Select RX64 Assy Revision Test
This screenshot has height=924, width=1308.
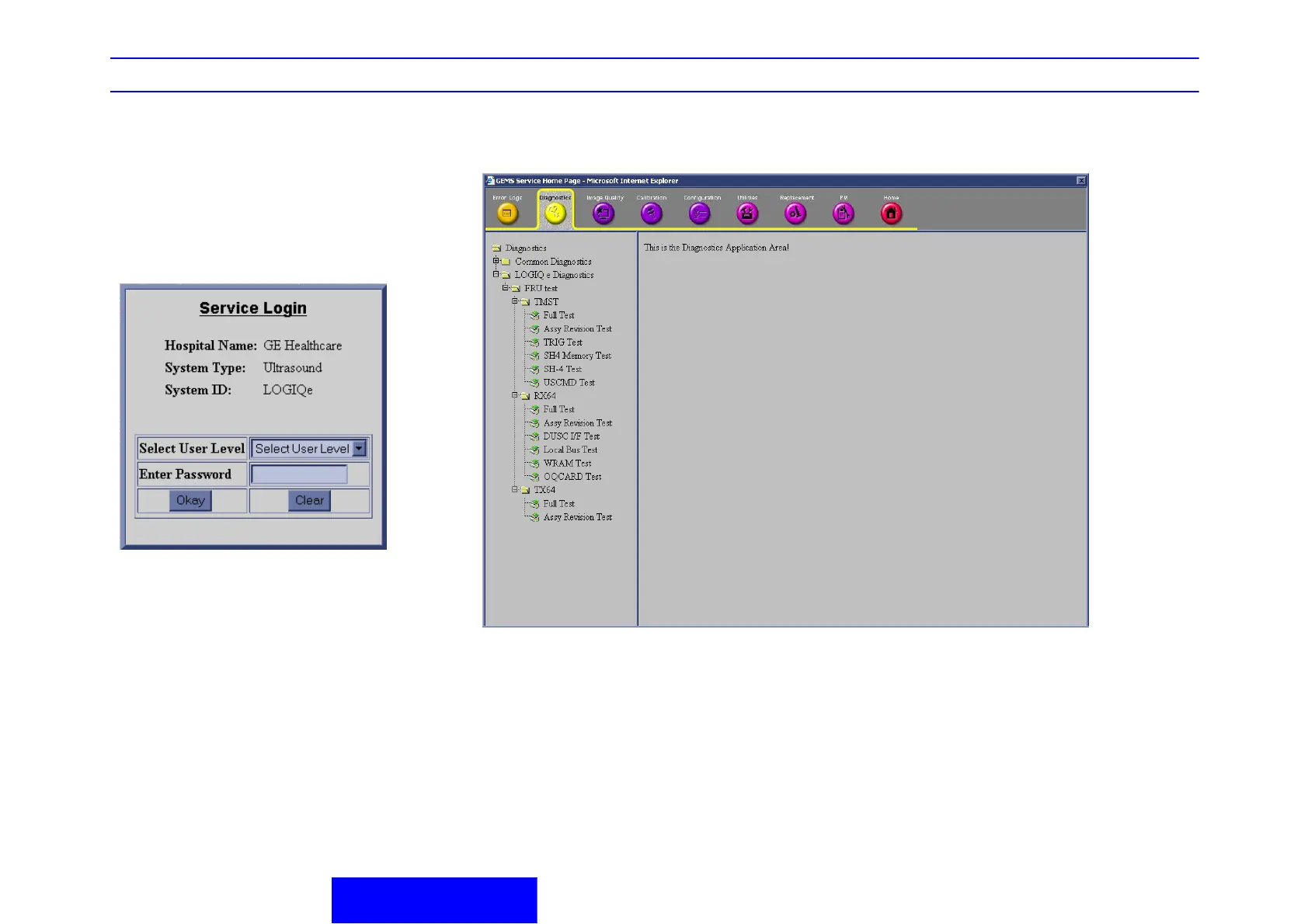pos(577,423)
